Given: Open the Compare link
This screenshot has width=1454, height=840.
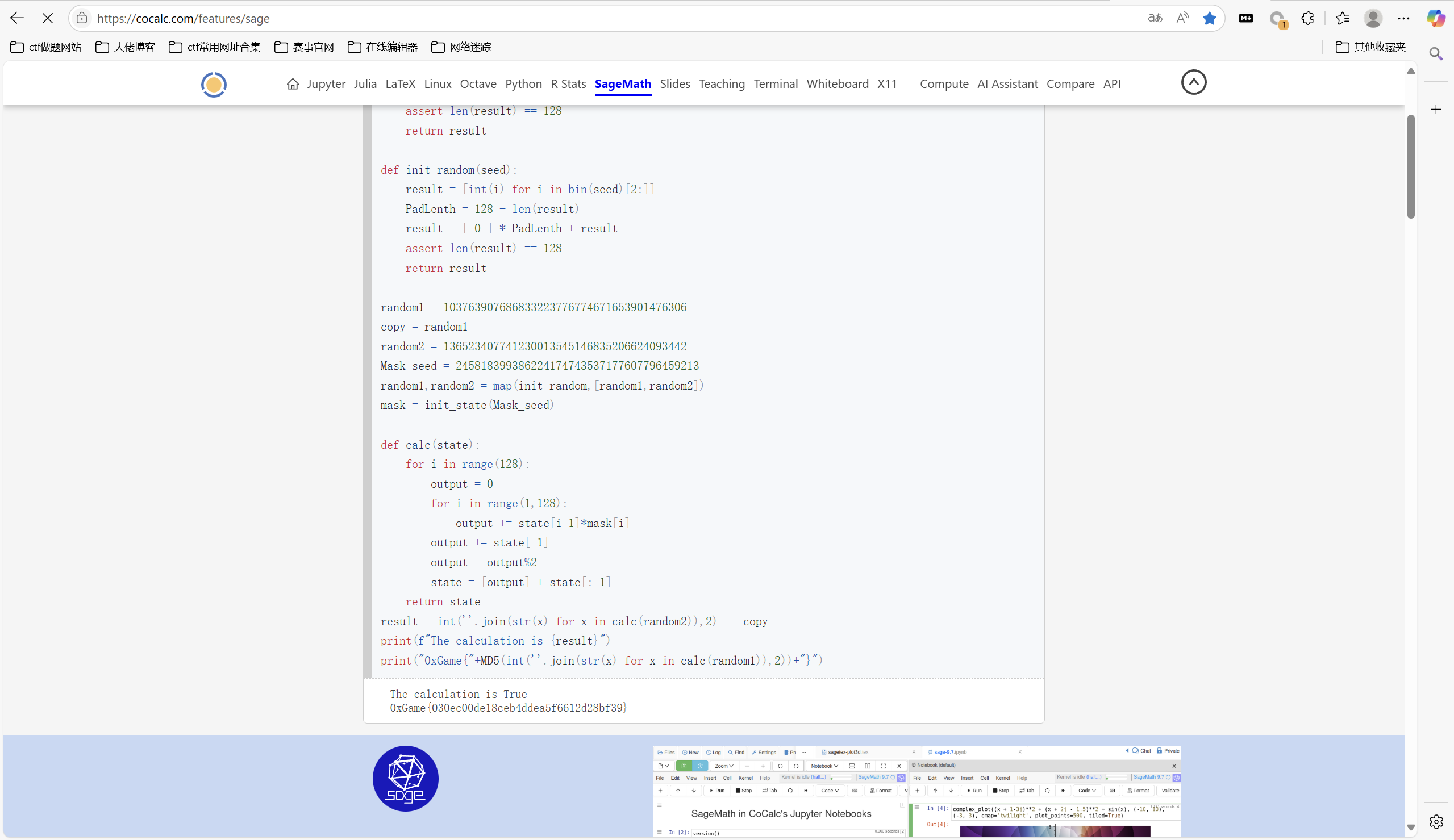Looking at the screenshot, I should click(1070, 84).
